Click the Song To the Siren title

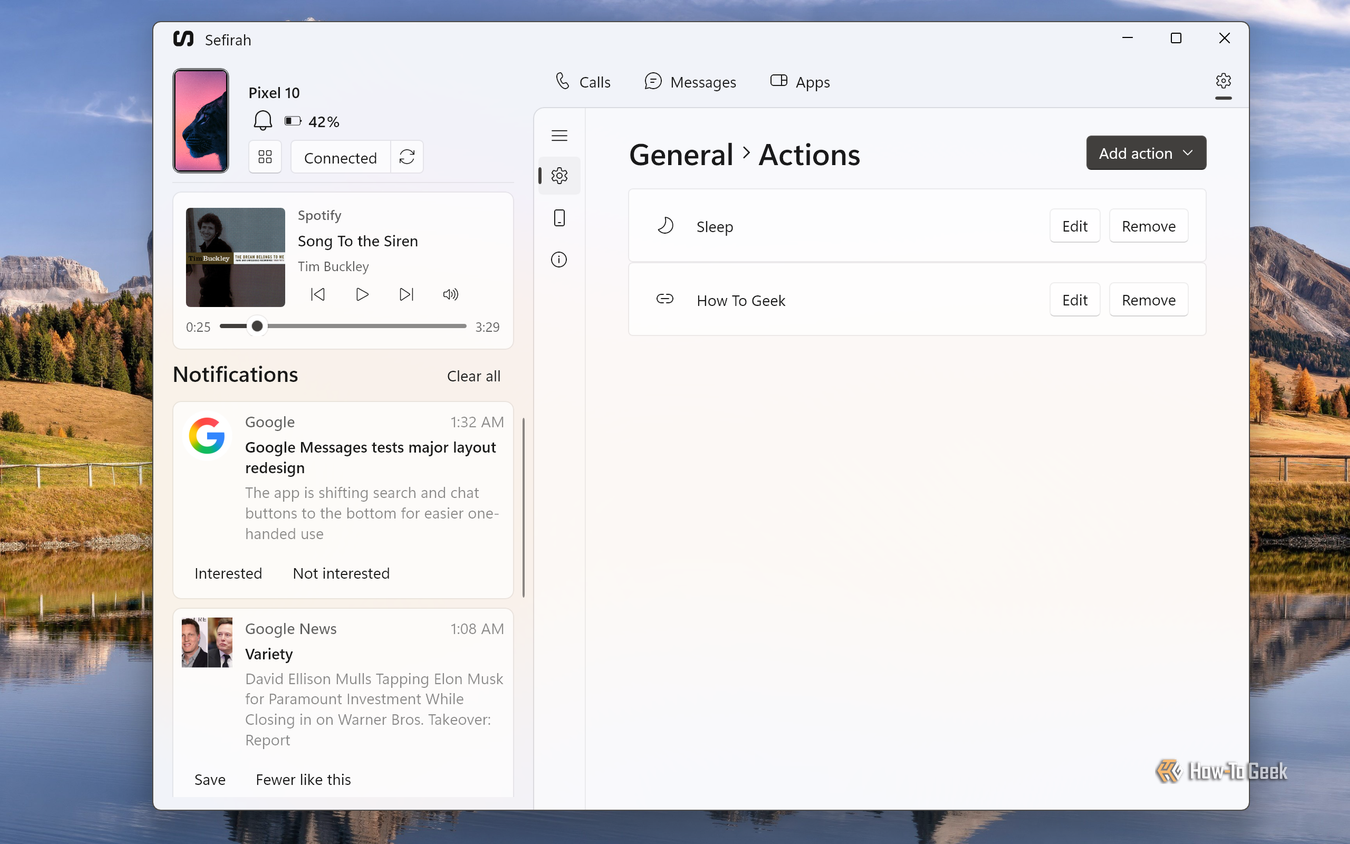[358, 241]
